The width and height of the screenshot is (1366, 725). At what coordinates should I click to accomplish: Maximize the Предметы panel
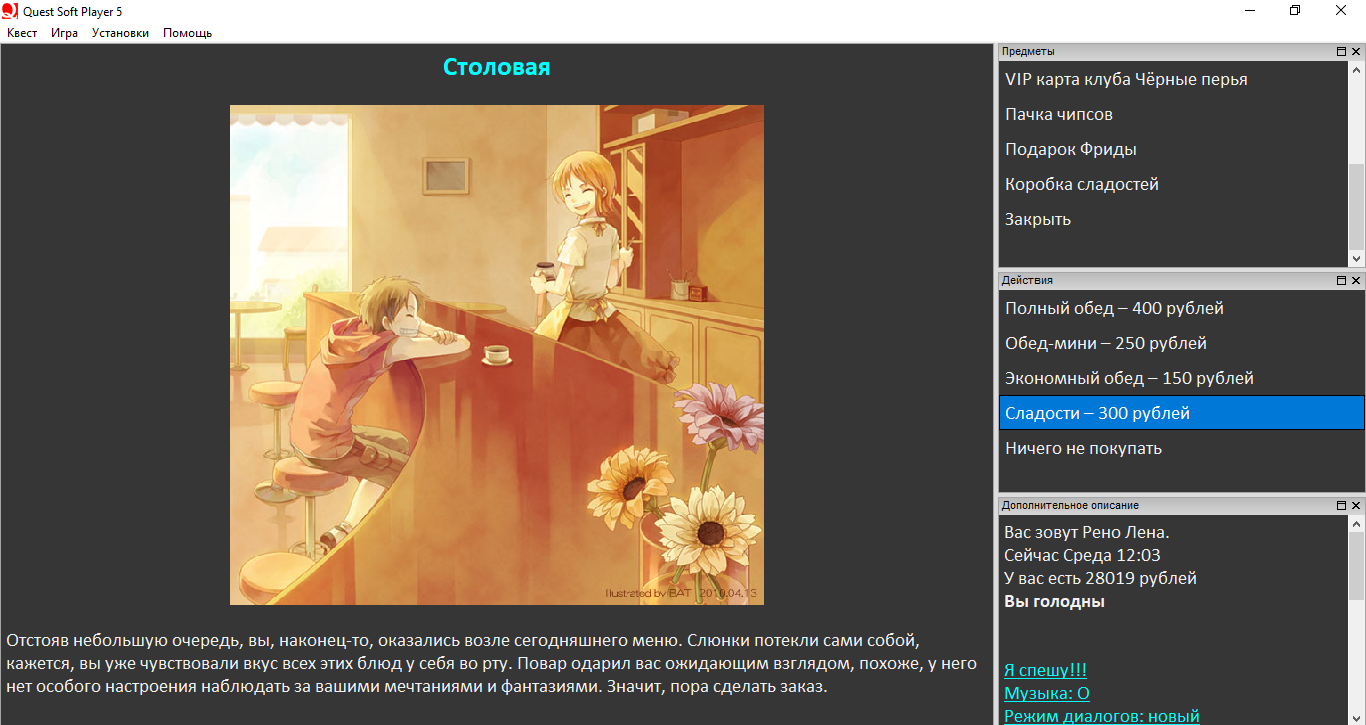[x=1341, y=51]
